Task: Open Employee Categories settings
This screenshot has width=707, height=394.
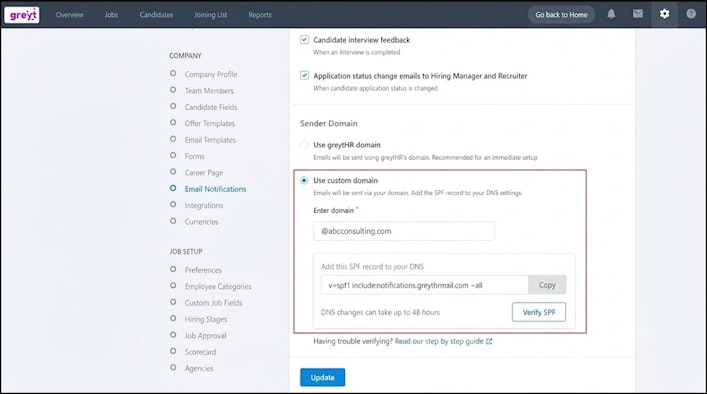Action: tap(218, 286)
